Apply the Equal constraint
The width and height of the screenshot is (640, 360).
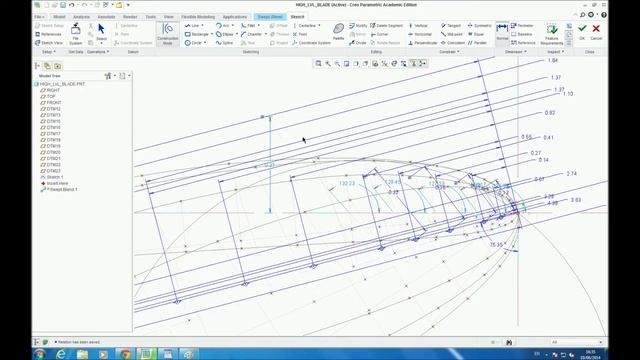click(x=476, y=34)
